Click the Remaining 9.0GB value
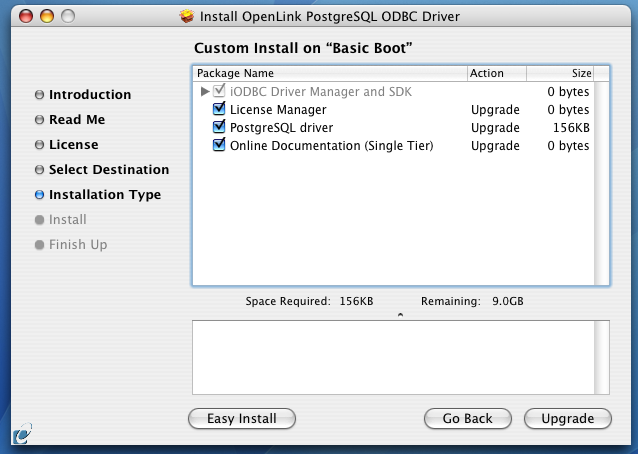Screen dimensions: 638x454 [508, 301]
